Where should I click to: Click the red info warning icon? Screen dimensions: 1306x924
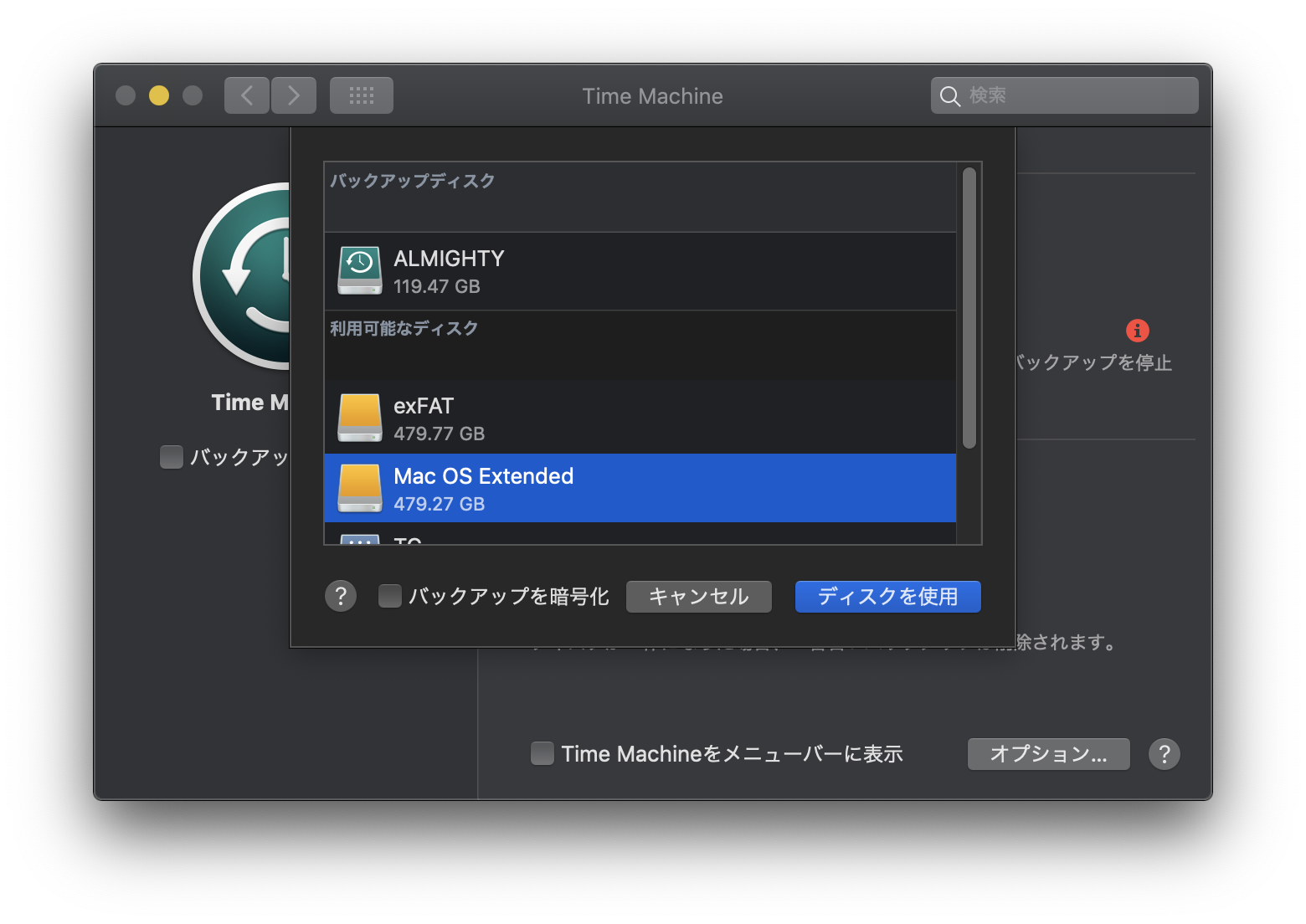click(x=1138, y=331)
